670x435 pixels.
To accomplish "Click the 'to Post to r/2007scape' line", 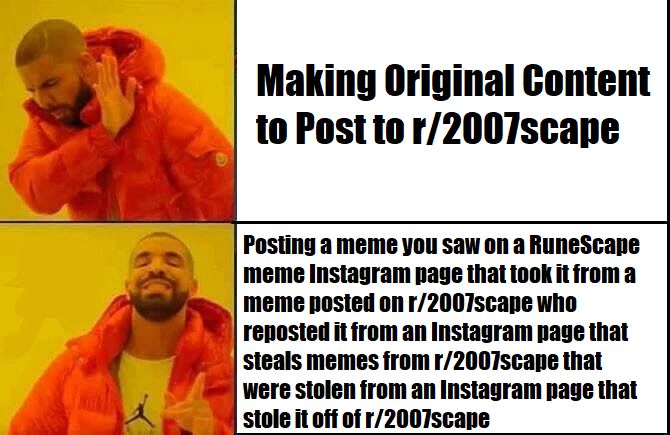I will [x=437, y=127].
